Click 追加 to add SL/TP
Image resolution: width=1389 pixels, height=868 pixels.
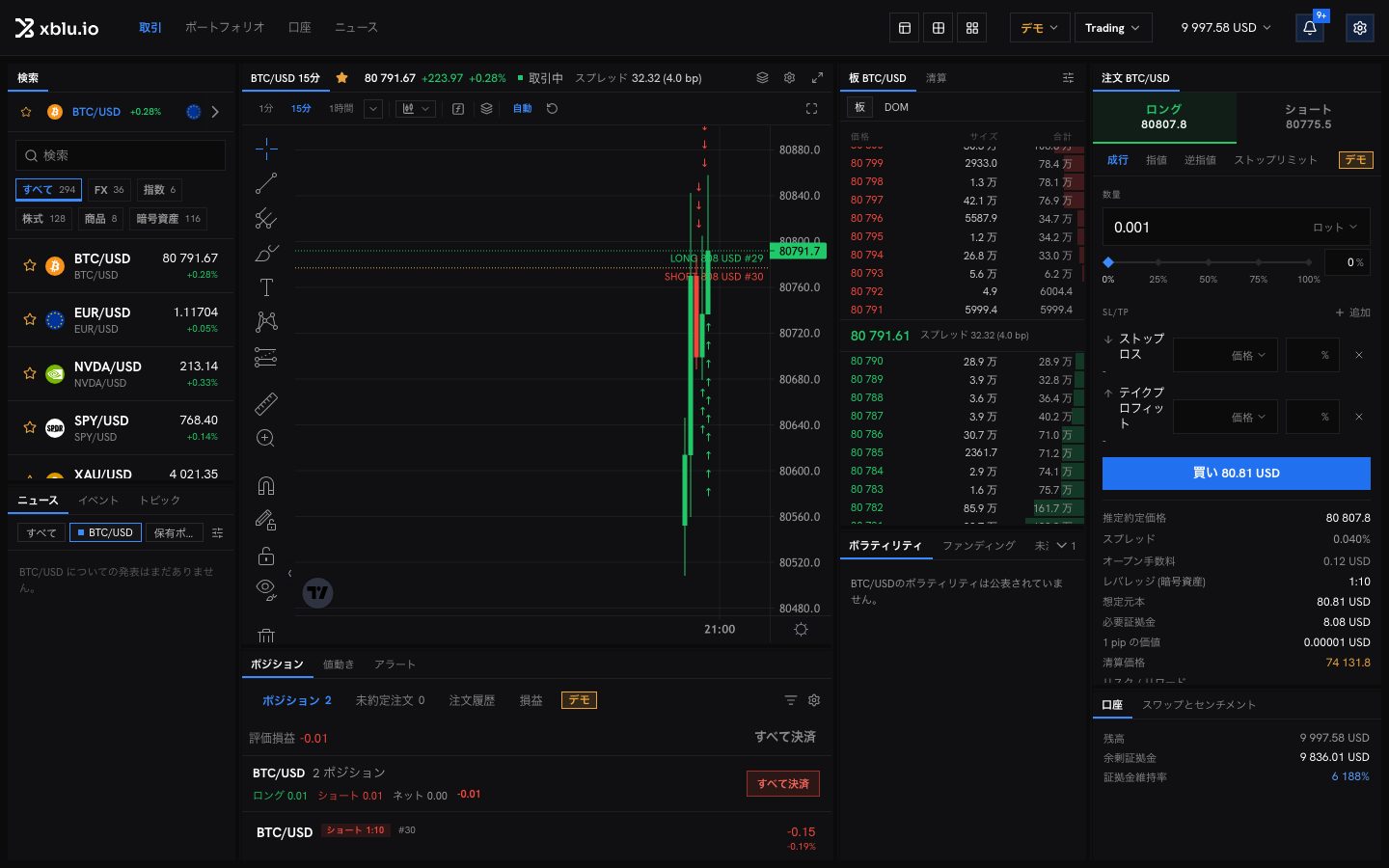click(x=1353, y=312)
